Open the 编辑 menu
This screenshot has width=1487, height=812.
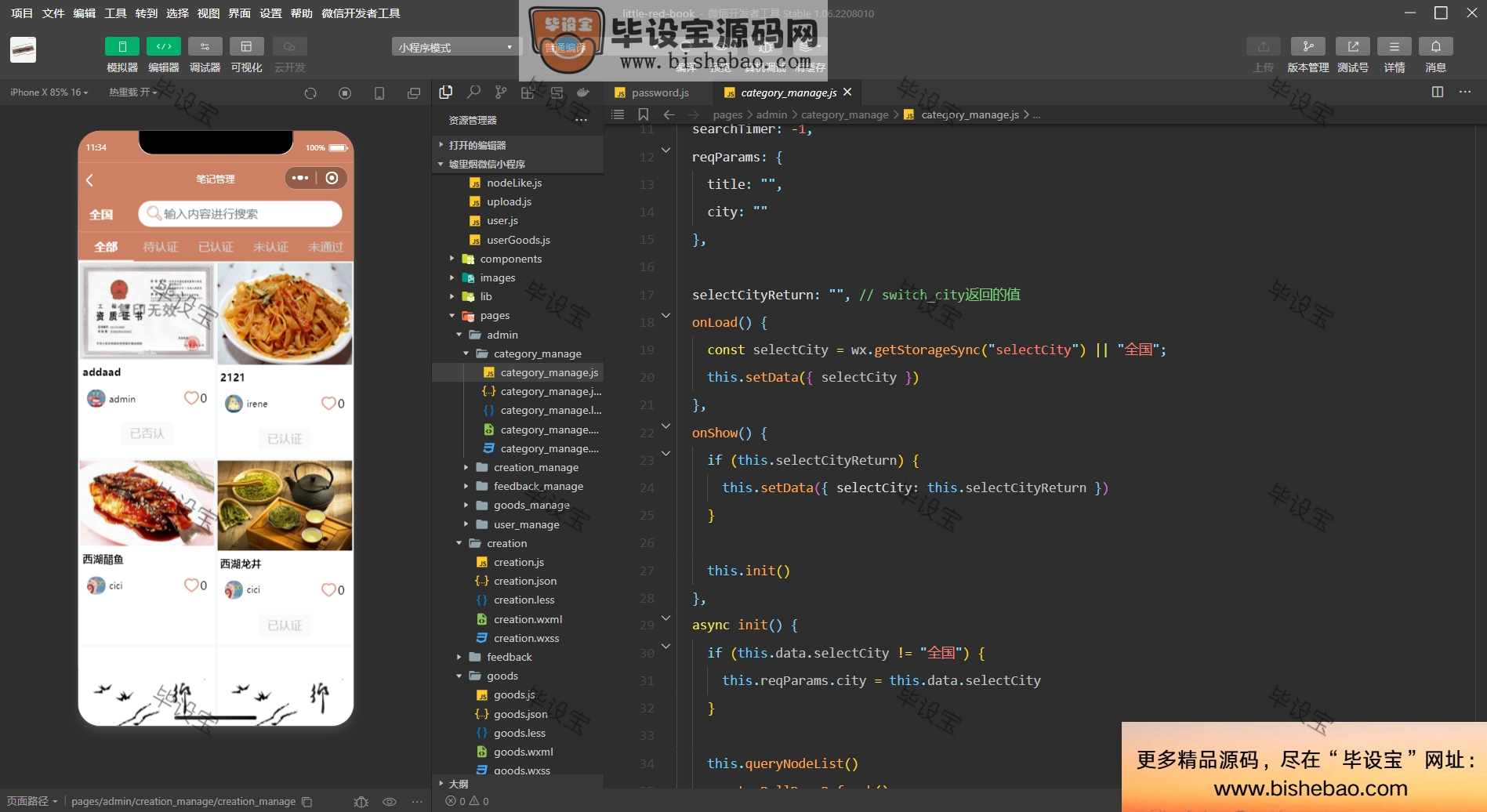85,13
